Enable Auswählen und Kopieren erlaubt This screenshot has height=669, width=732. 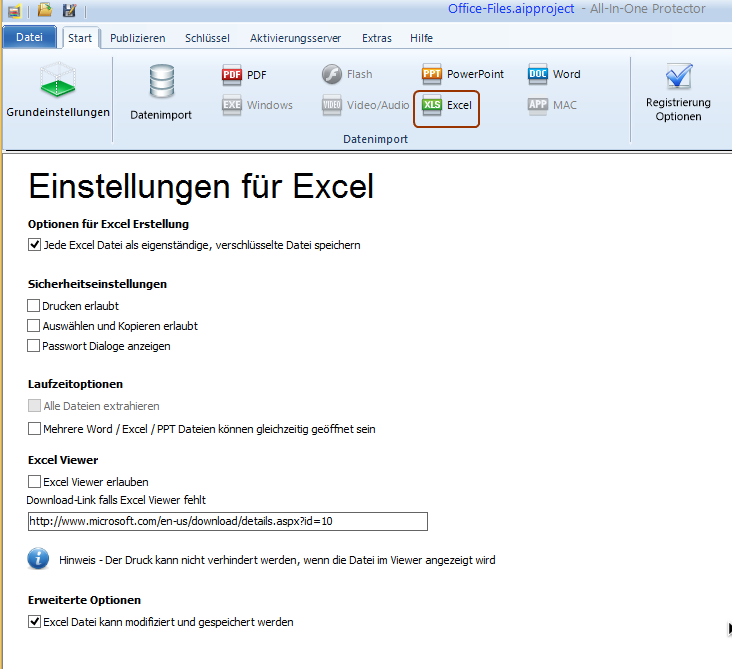pyautogui.click(x=35, y=326)
